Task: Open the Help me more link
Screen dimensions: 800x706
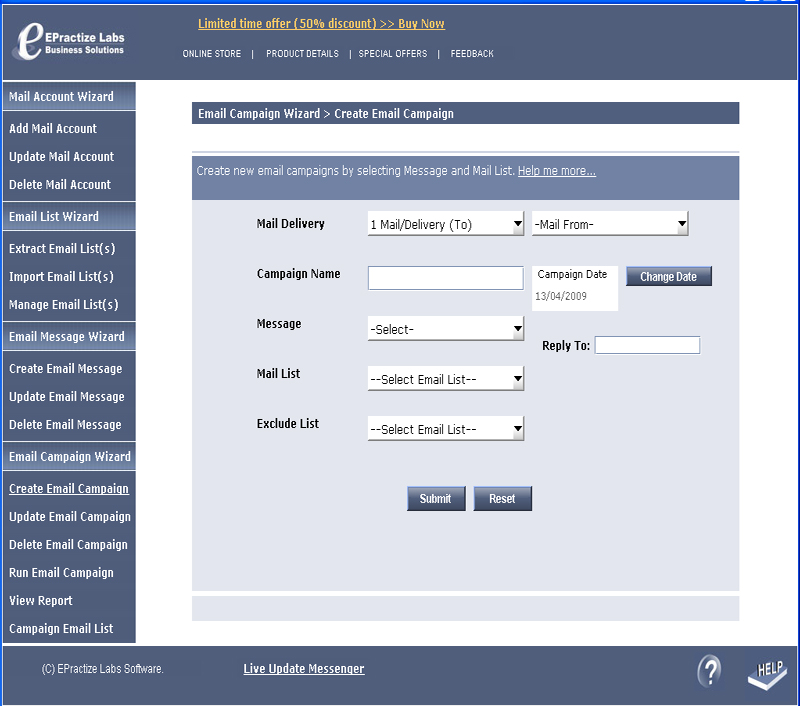Action: coord(557,171)
